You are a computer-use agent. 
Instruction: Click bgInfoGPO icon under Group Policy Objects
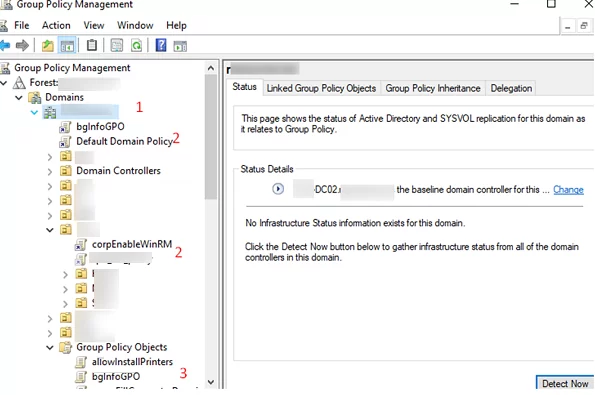81,377
